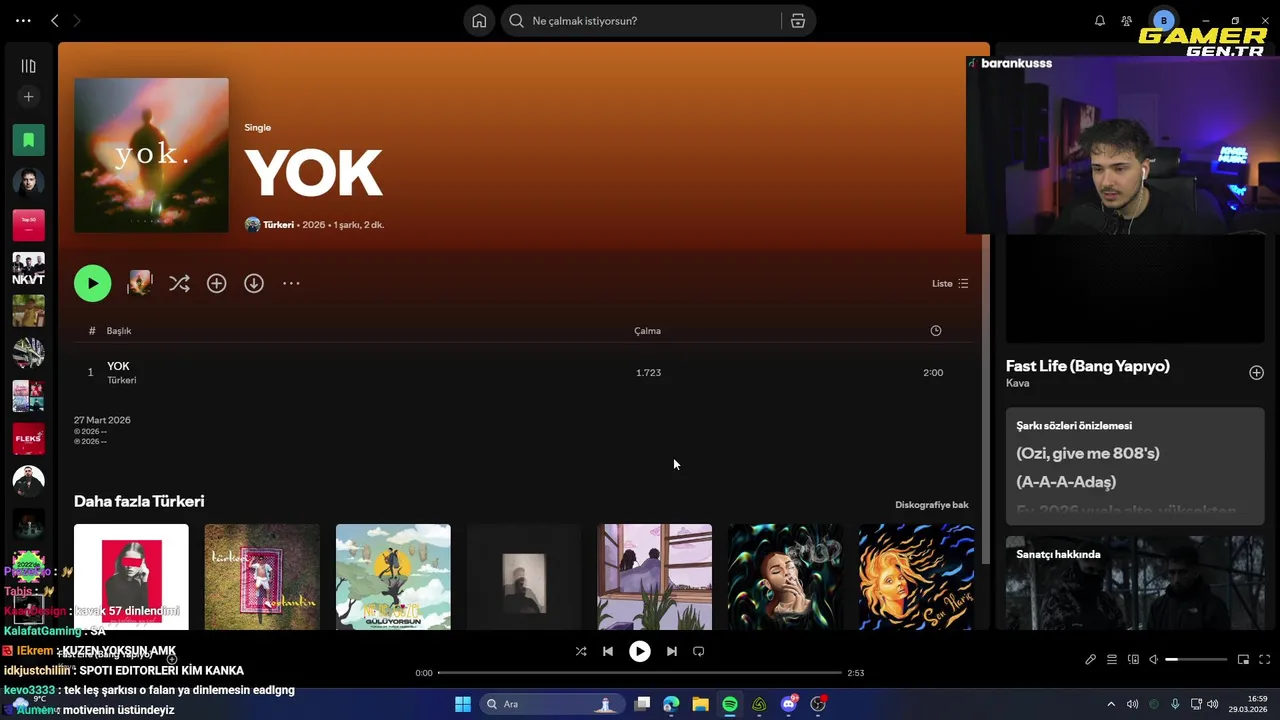Open the red album cover with the woman
1280x720 pixels.
click(x=131, y=577)
